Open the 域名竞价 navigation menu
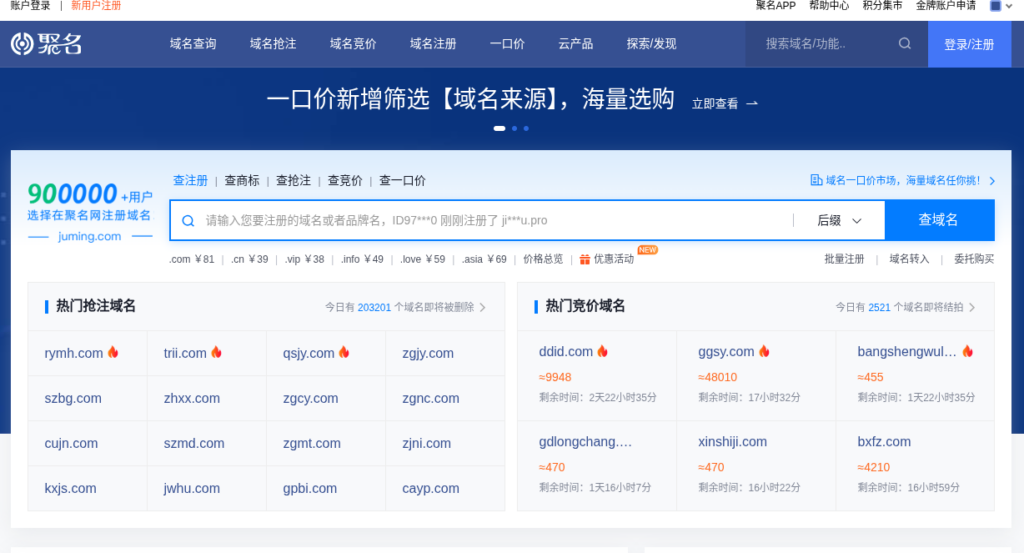Viewport: 1024px width, 553px height. coord(353,44)
